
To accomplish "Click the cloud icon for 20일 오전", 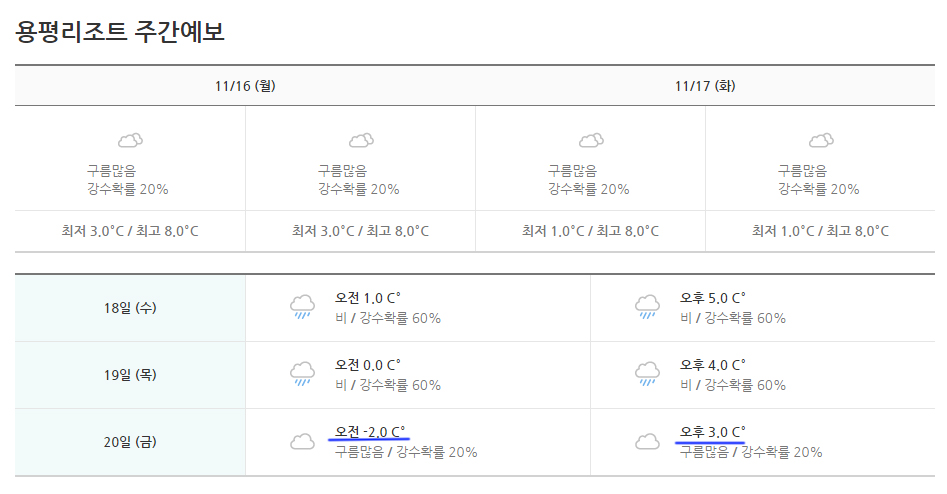I will tap(303, 442).
